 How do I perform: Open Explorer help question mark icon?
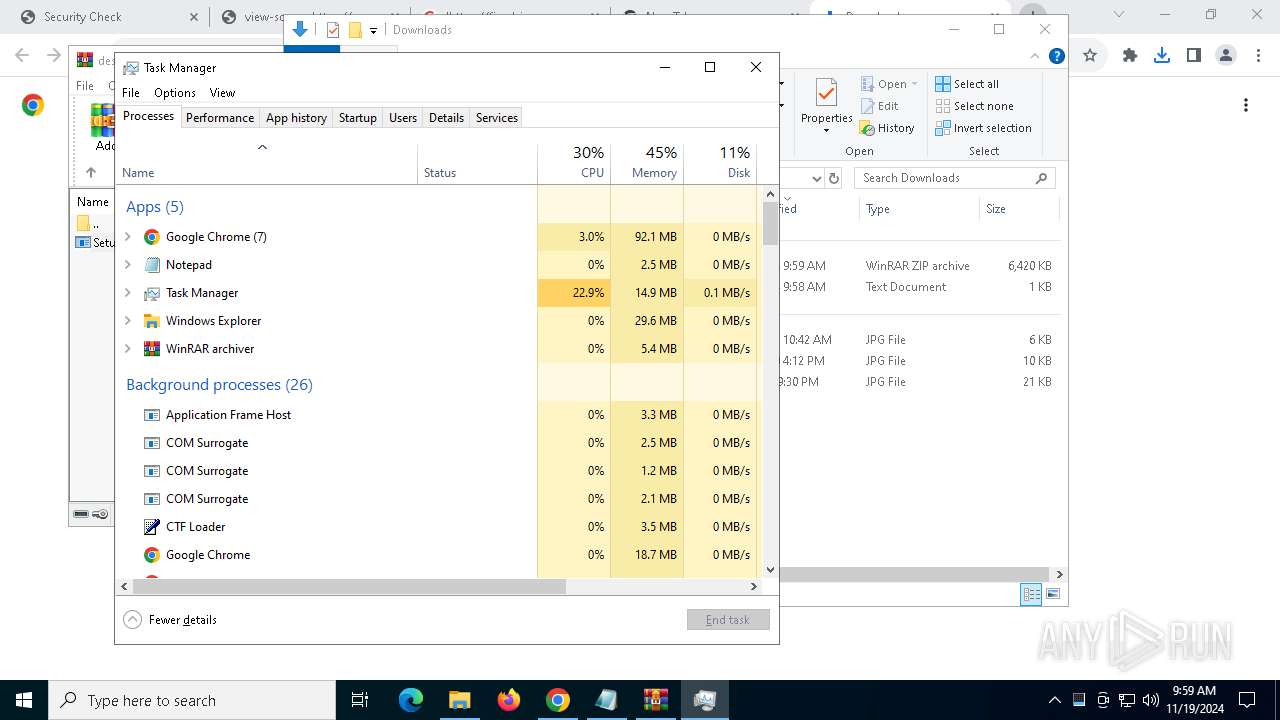pos(1056,56)
